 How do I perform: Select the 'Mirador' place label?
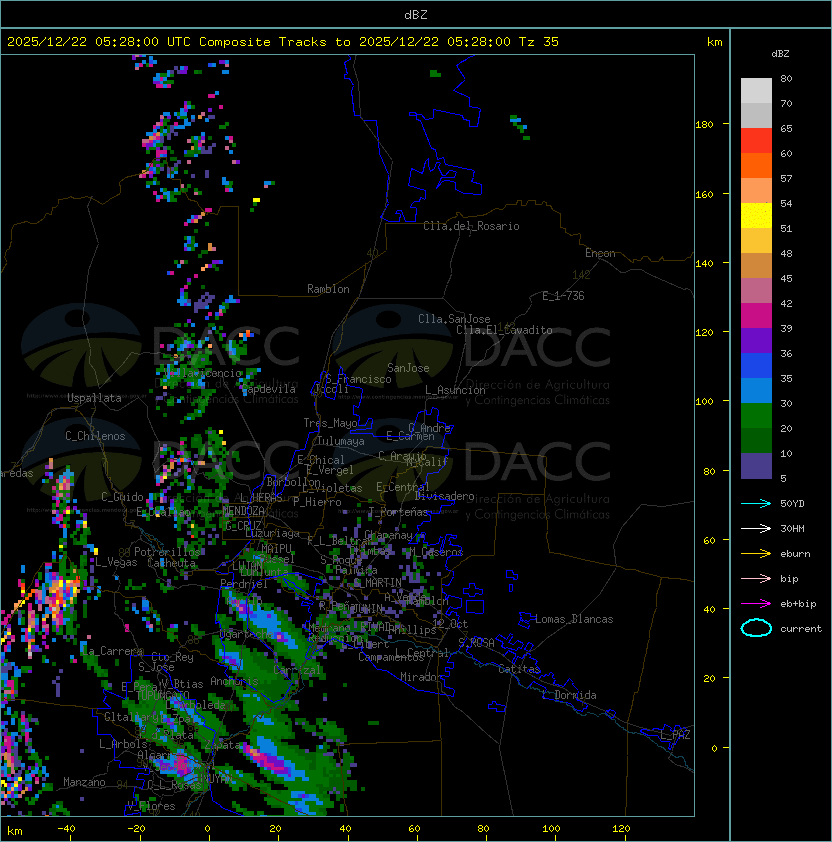click(421, 677)
